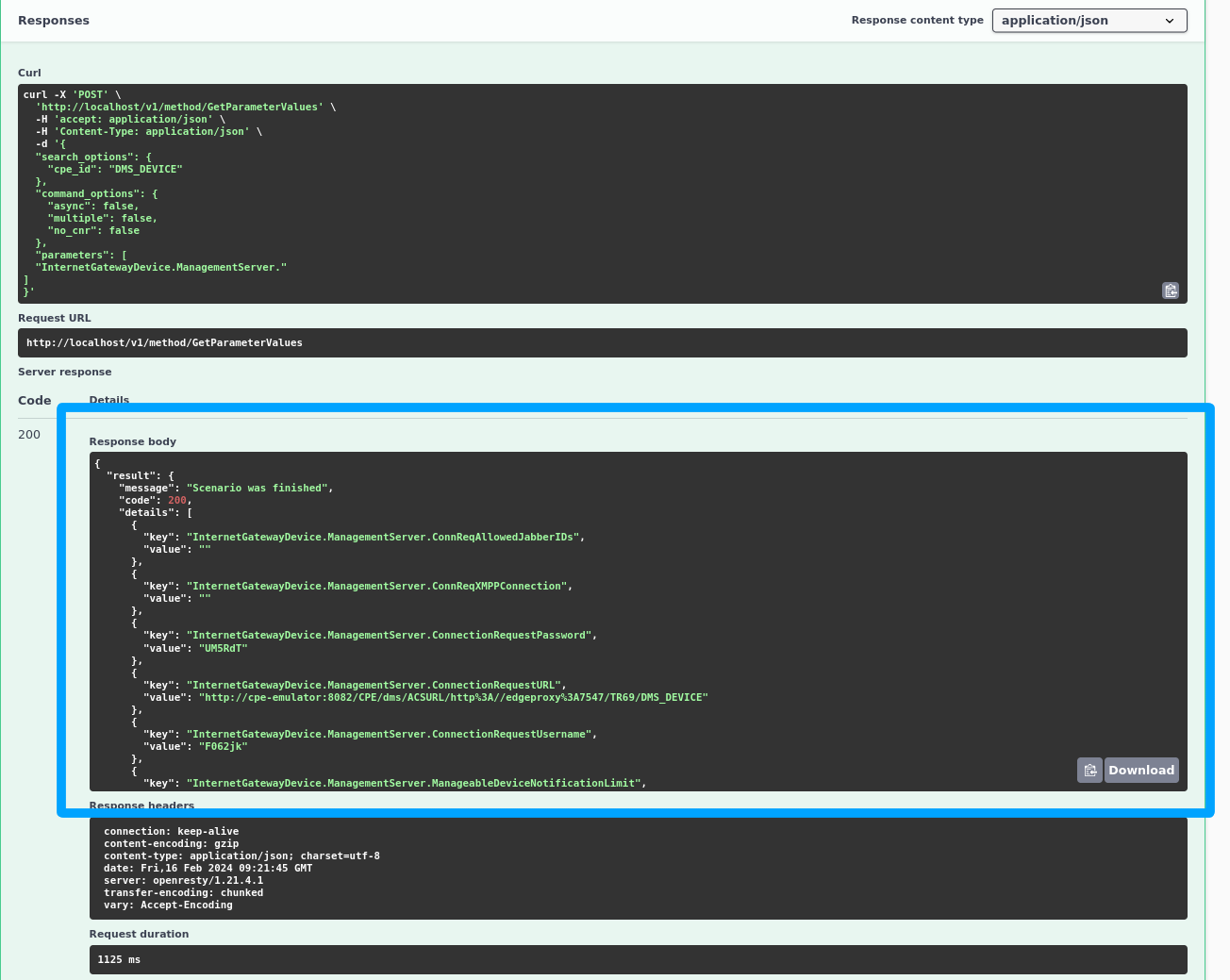The height and width of the screenshot is (980, 1230).
Task: Download the response body
Action: pos(1141,771)
